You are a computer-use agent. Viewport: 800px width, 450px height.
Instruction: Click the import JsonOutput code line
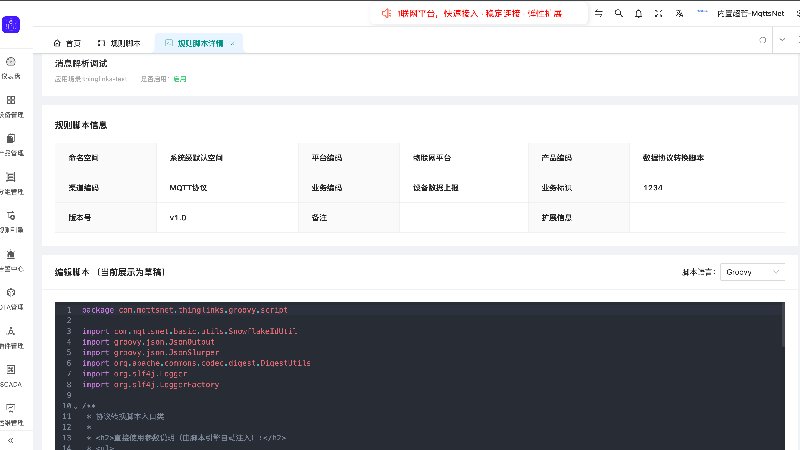[148, 342]
